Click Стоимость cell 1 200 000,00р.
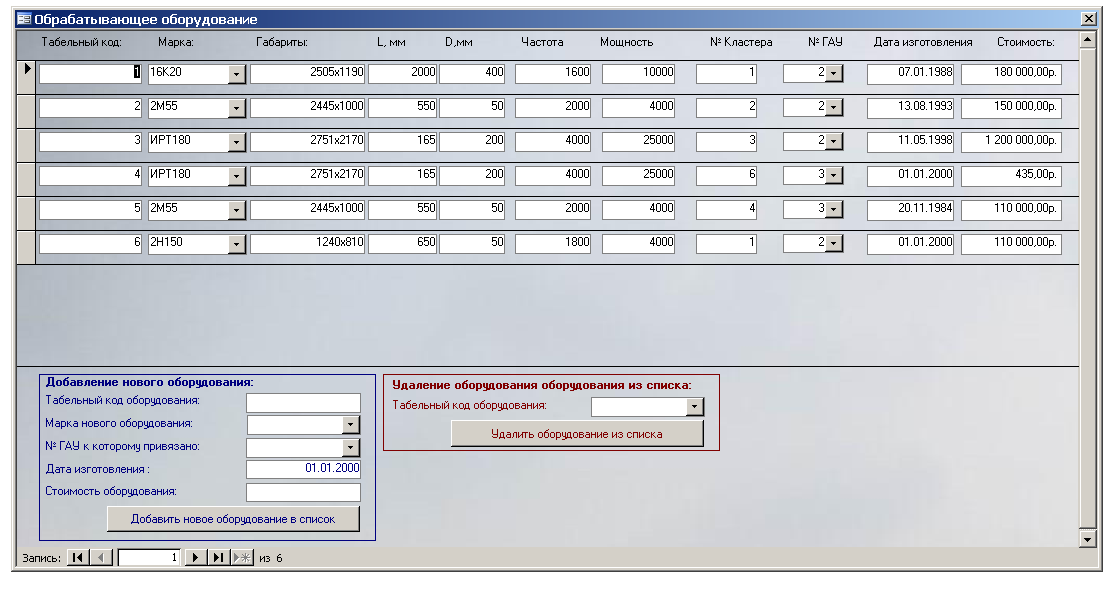Viewport: 1106px width, 595px height. [x=1011, y=140]
